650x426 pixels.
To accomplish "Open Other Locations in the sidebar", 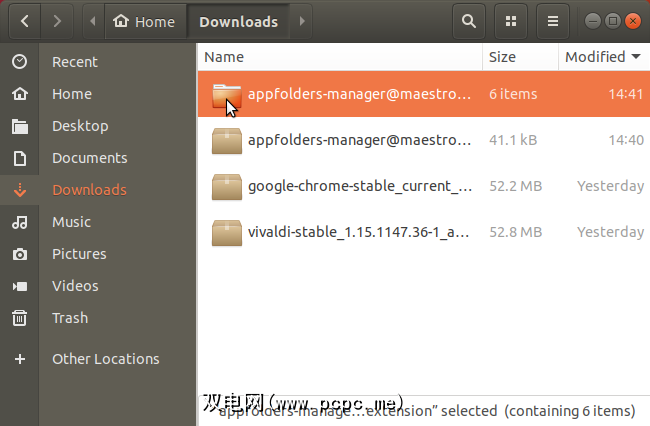I will click(106, 359).
